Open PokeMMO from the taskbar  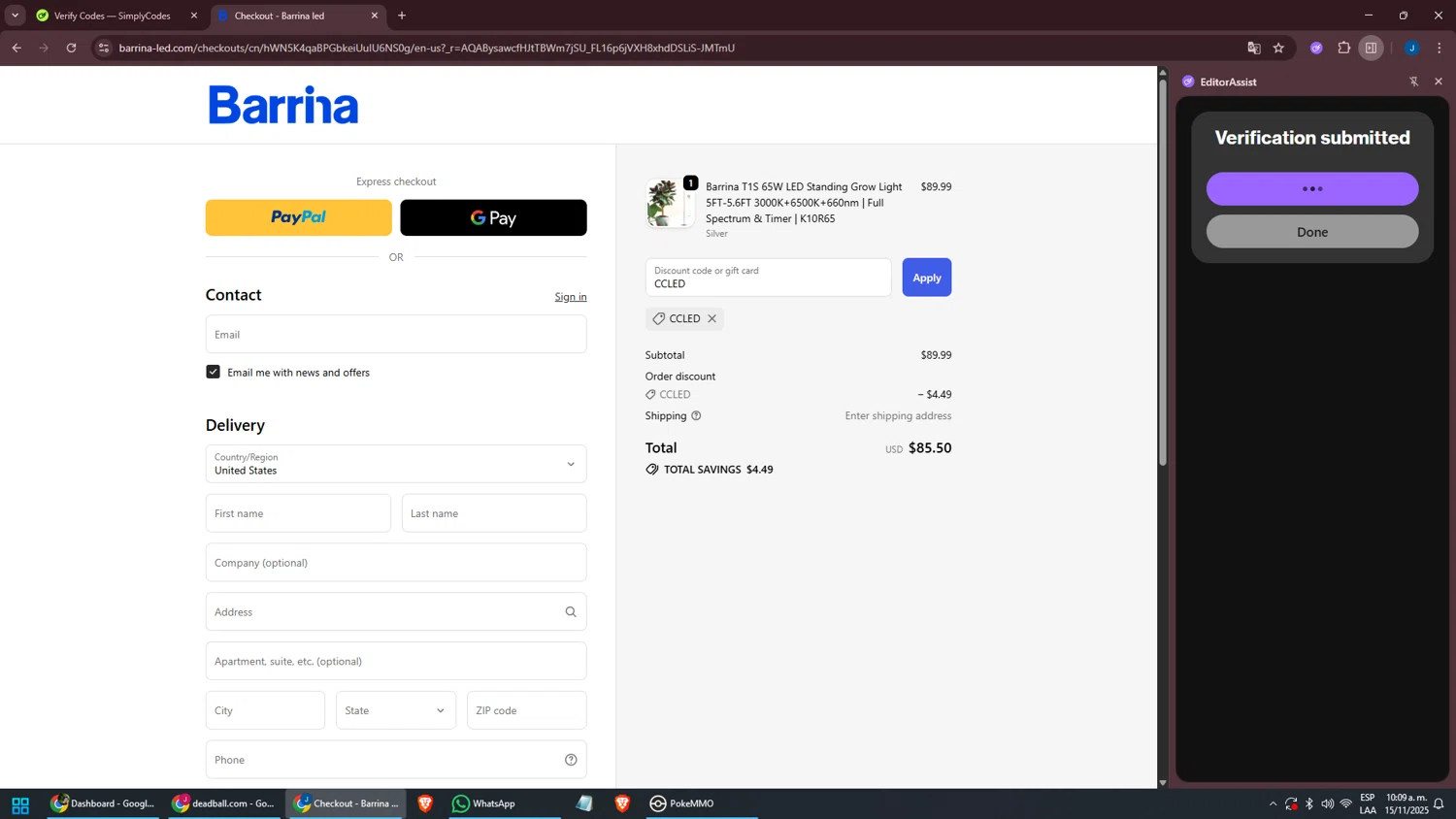point(702,803)
